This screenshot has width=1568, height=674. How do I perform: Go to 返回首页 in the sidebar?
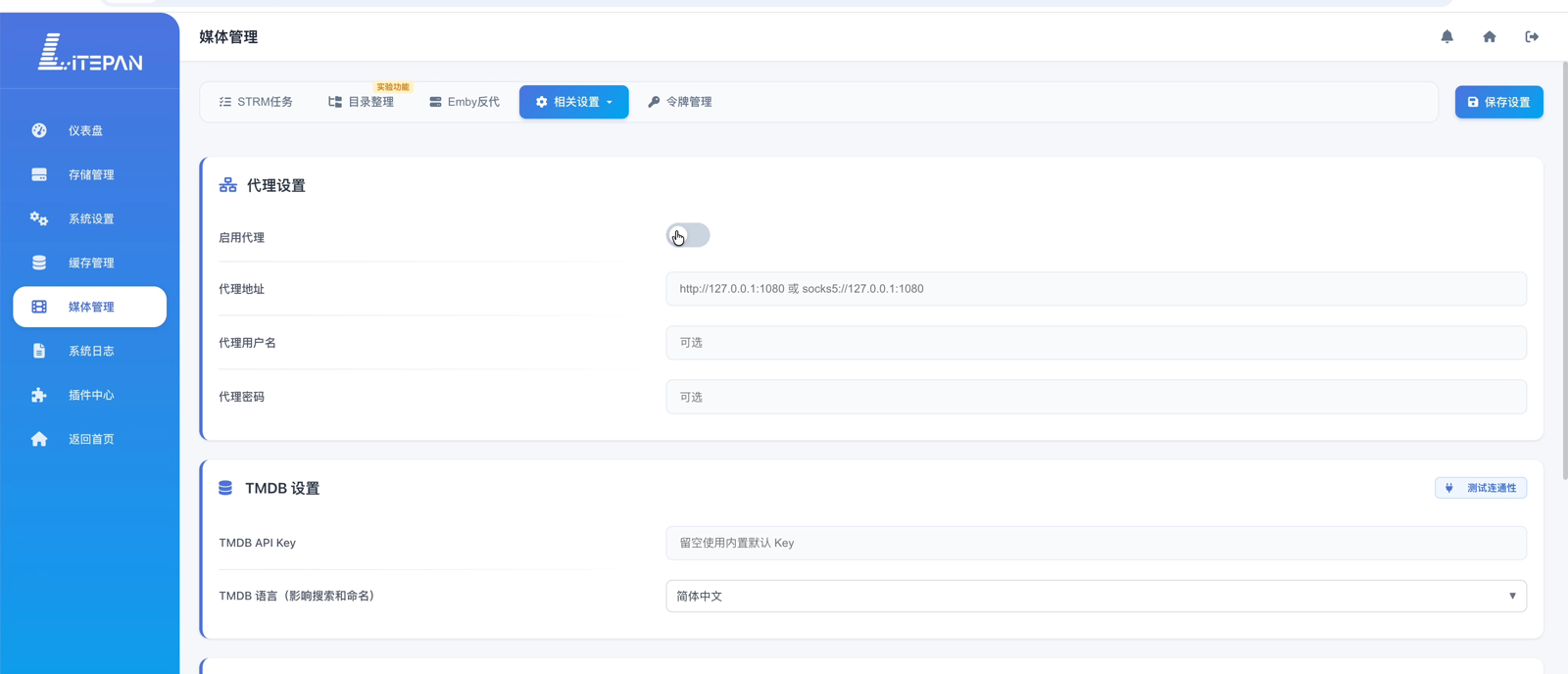(x=90, y=439)
